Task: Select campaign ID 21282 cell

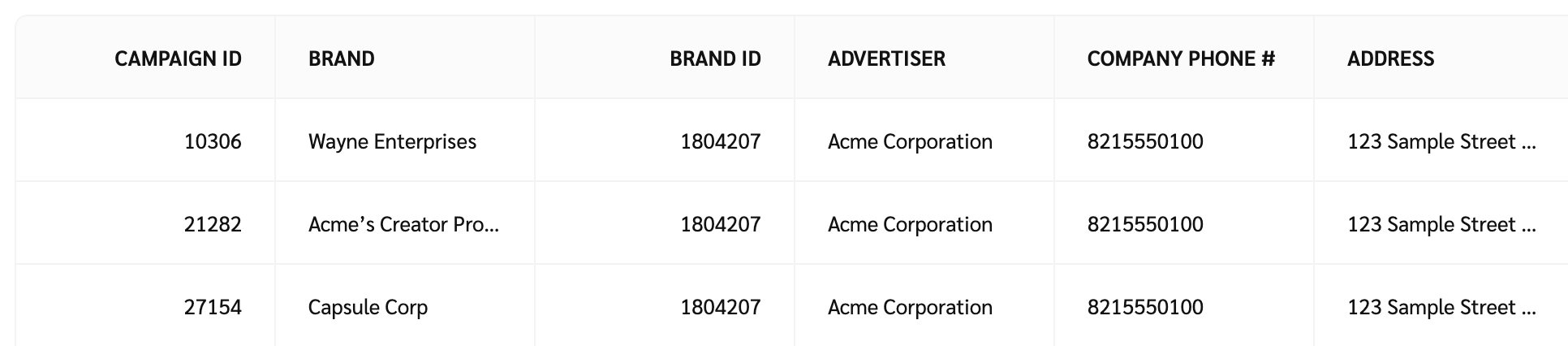Action: coord(213,224)
